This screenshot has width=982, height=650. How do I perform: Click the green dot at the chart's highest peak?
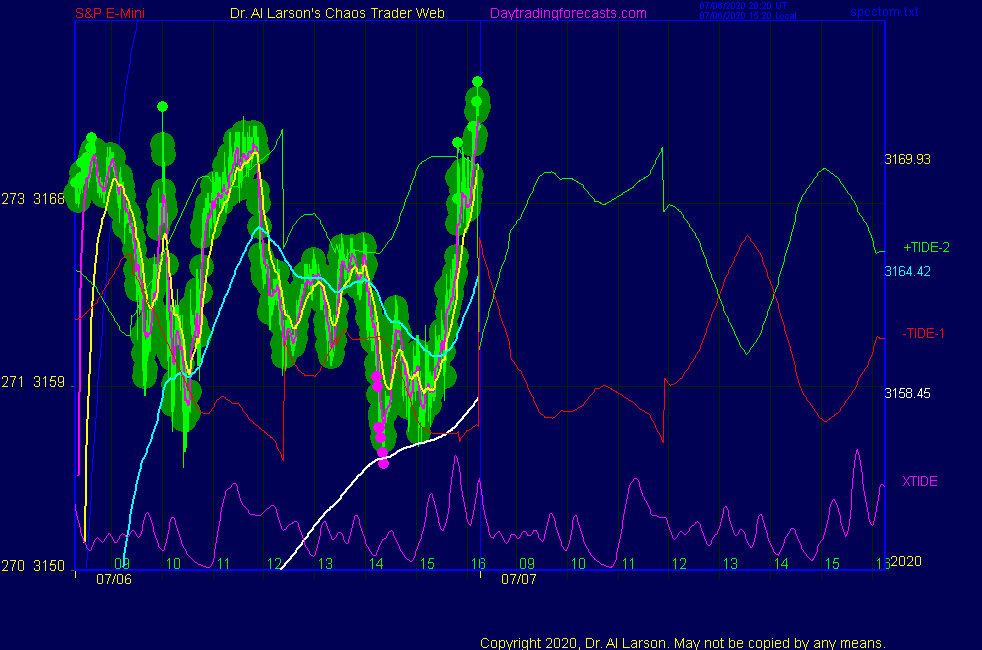pos(478,81)
